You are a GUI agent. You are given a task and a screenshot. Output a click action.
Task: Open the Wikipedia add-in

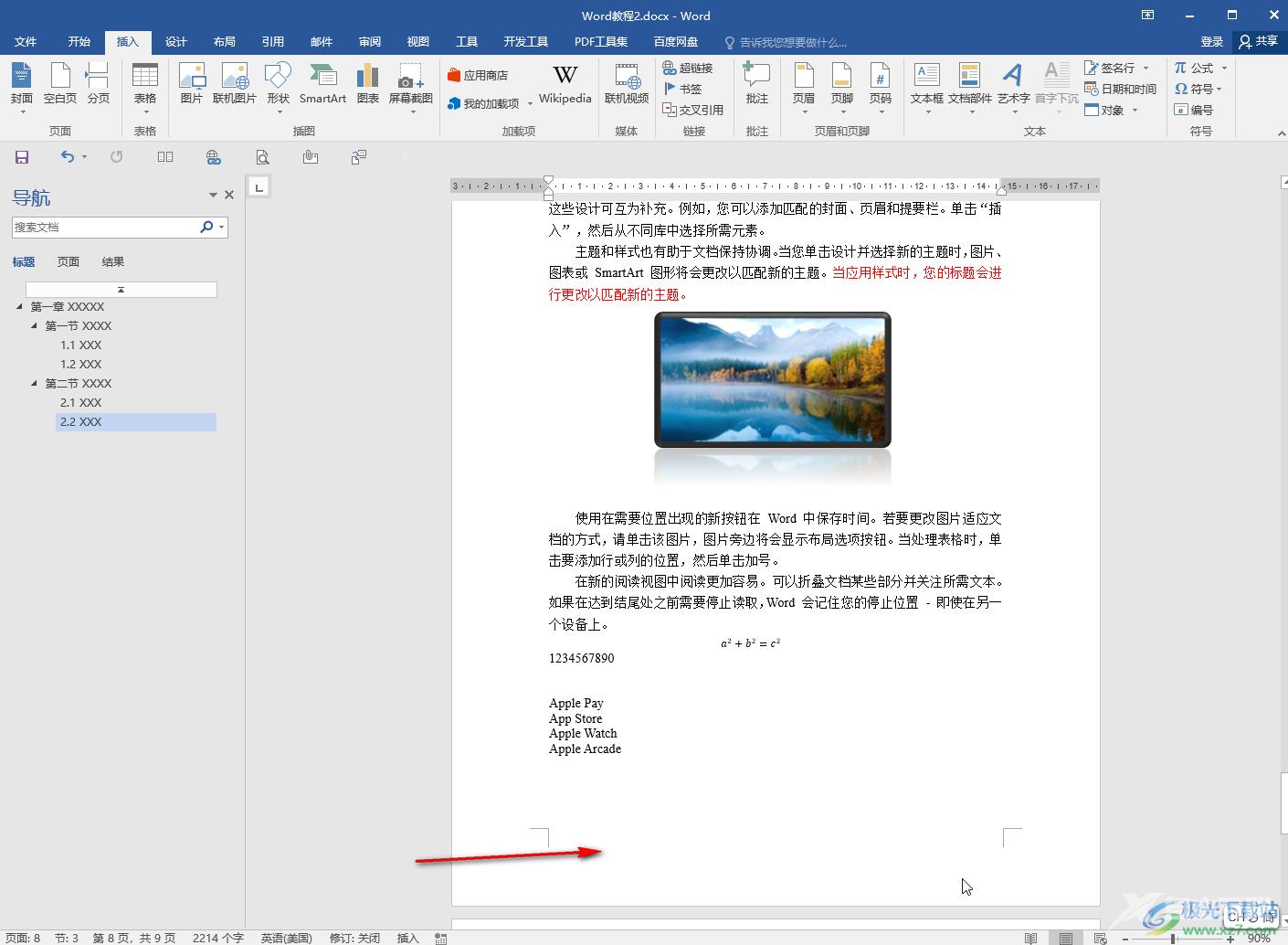(x=565, y=85)
